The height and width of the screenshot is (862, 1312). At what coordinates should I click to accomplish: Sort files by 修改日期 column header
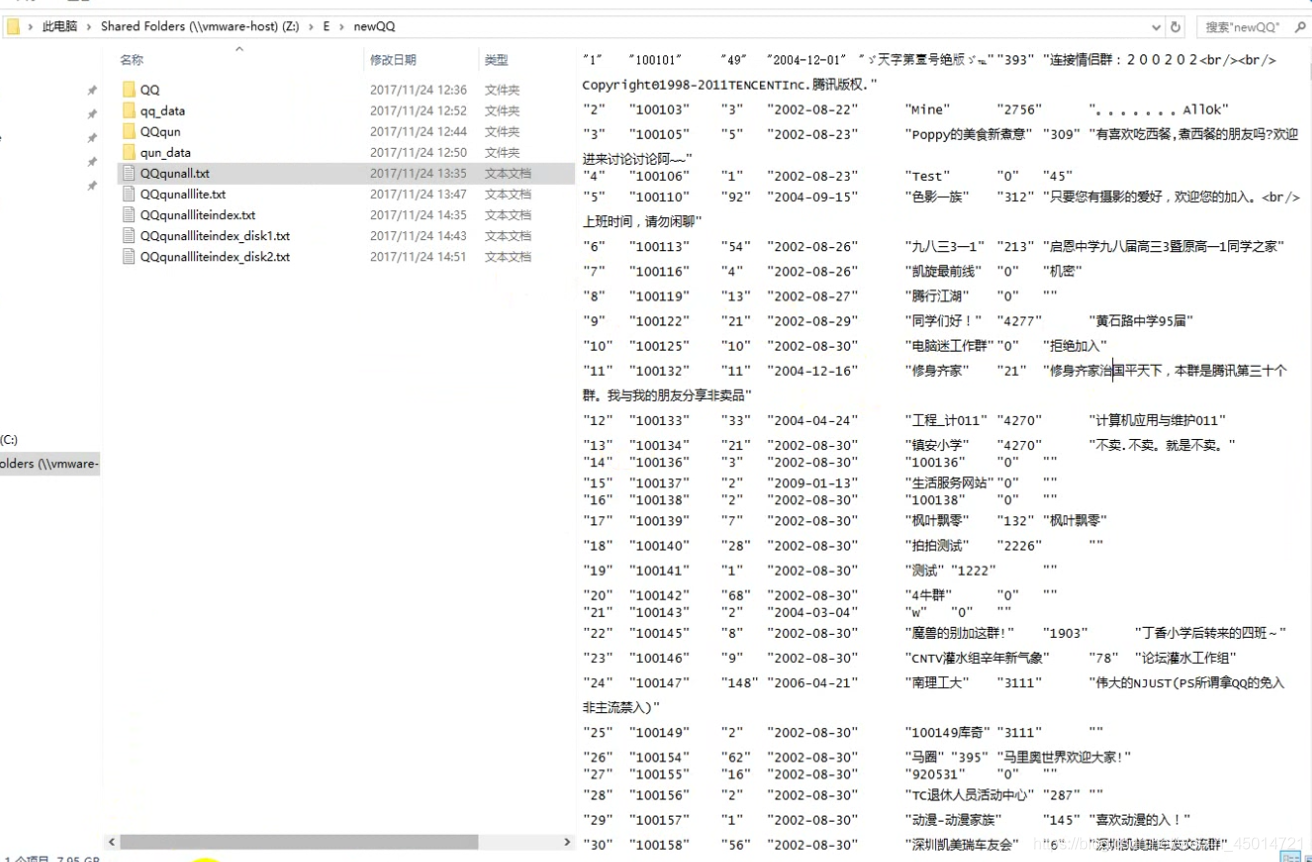coord(393,60)
